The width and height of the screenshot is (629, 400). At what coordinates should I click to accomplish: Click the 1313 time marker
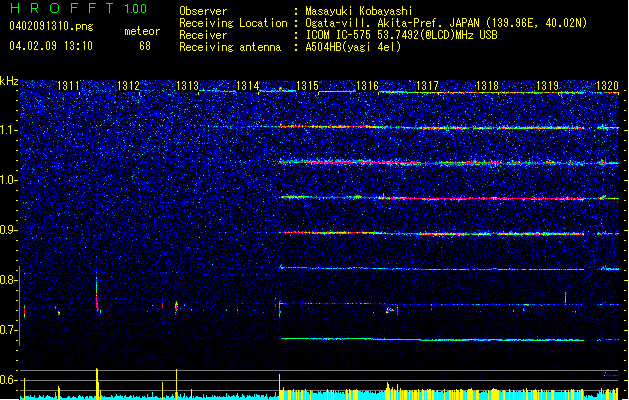click(x=188, y=86)
